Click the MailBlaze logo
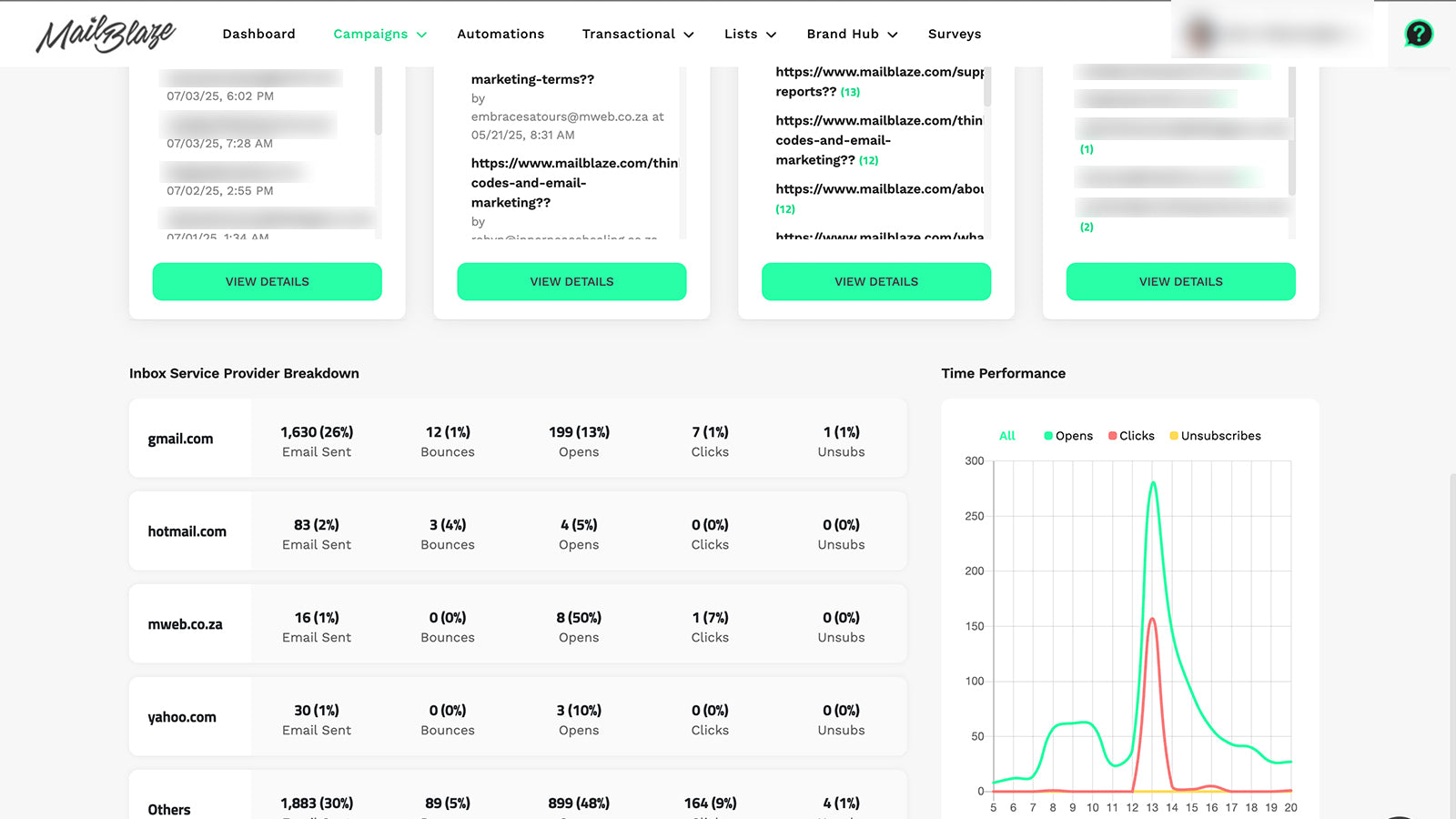 tap(106, 34)
